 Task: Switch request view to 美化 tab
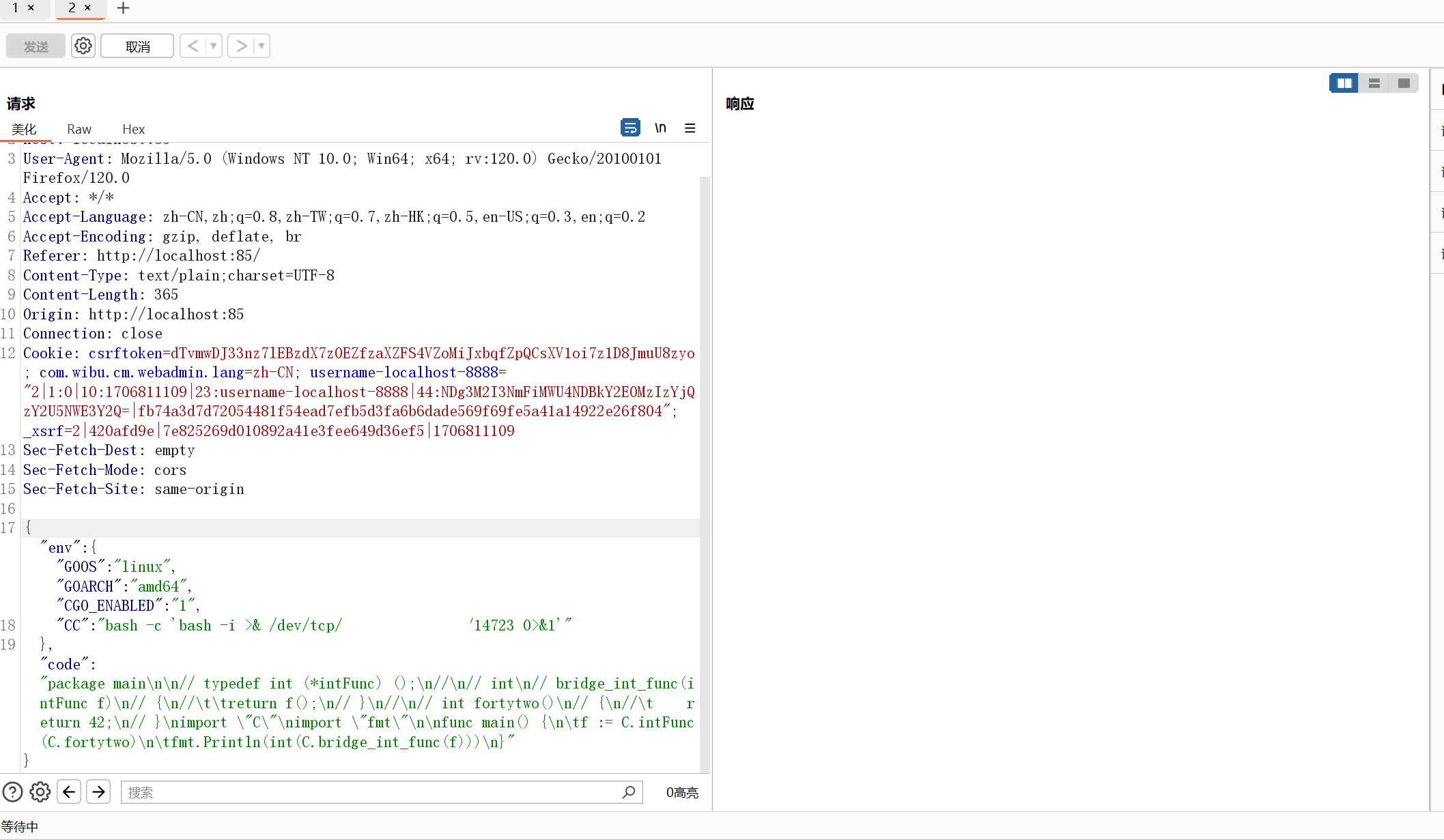24,129
